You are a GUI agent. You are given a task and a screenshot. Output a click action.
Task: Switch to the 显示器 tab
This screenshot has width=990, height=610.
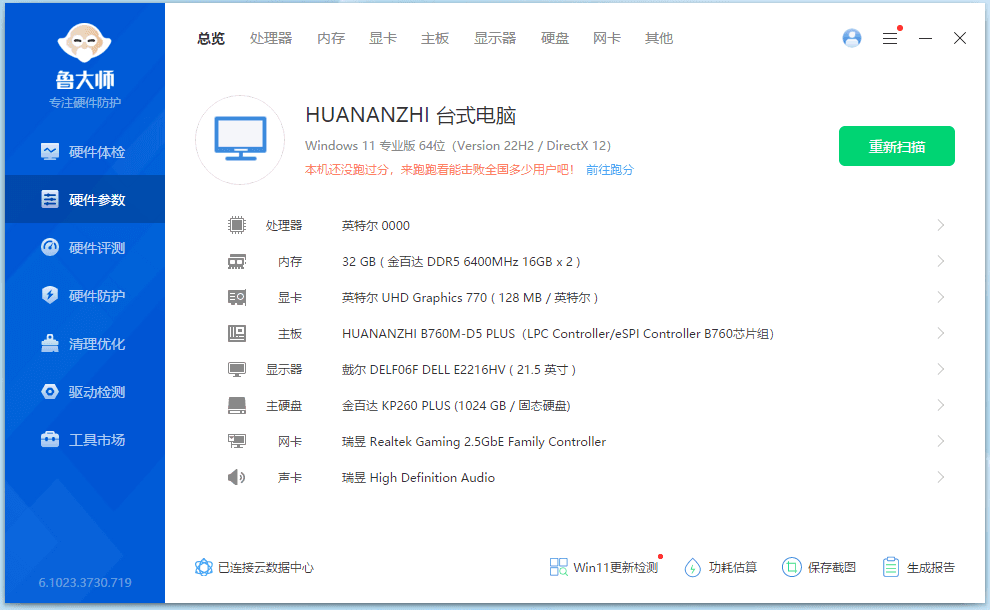tap(495, 39)
